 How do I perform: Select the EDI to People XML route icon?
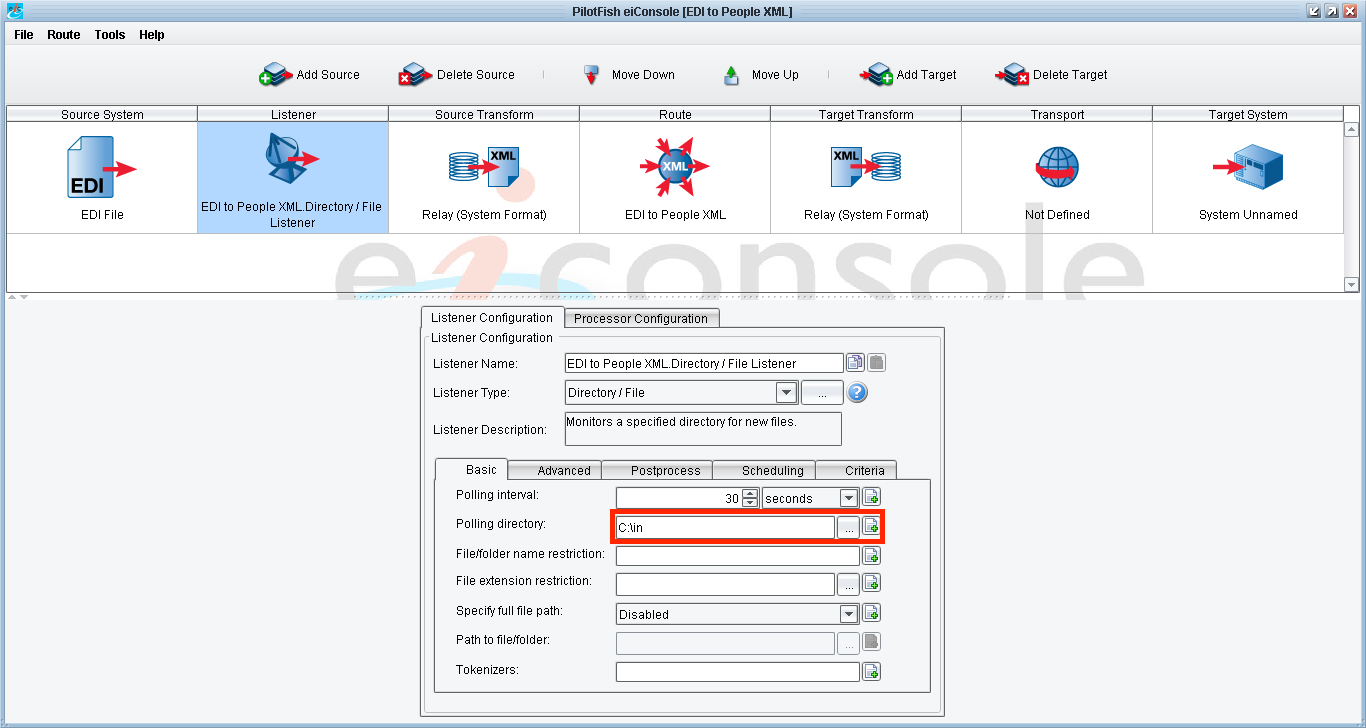click(675, 166)
